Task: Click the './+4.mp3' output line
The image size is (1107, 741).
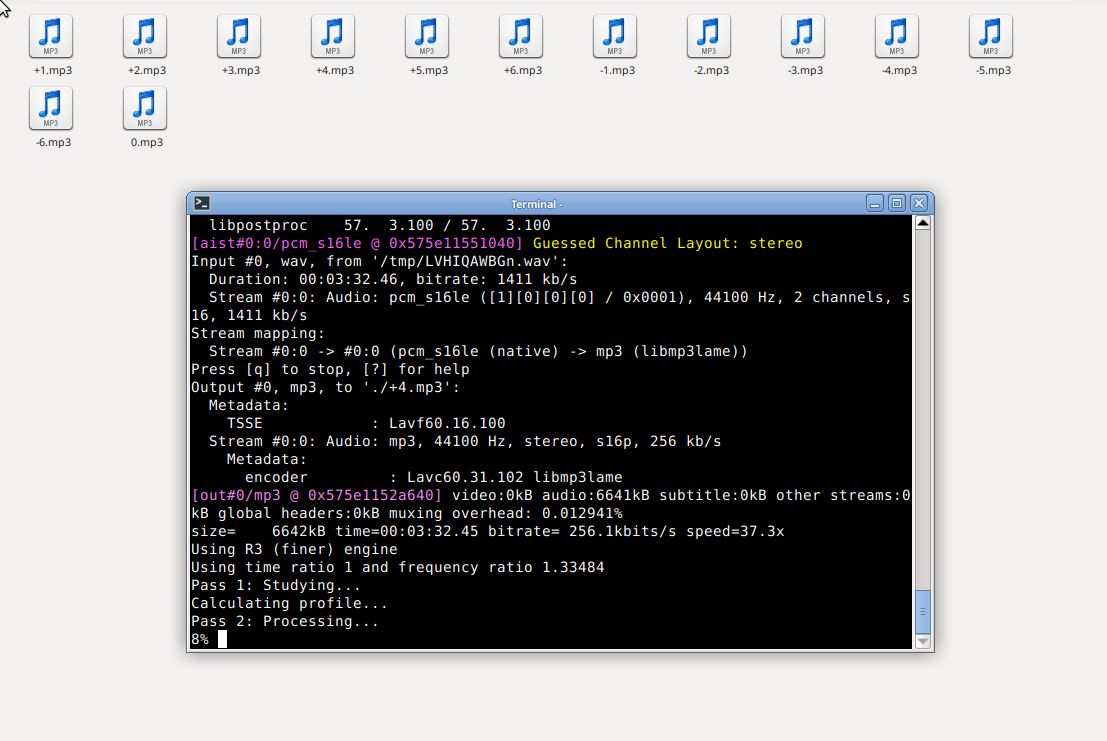Action: click(325, 387)
